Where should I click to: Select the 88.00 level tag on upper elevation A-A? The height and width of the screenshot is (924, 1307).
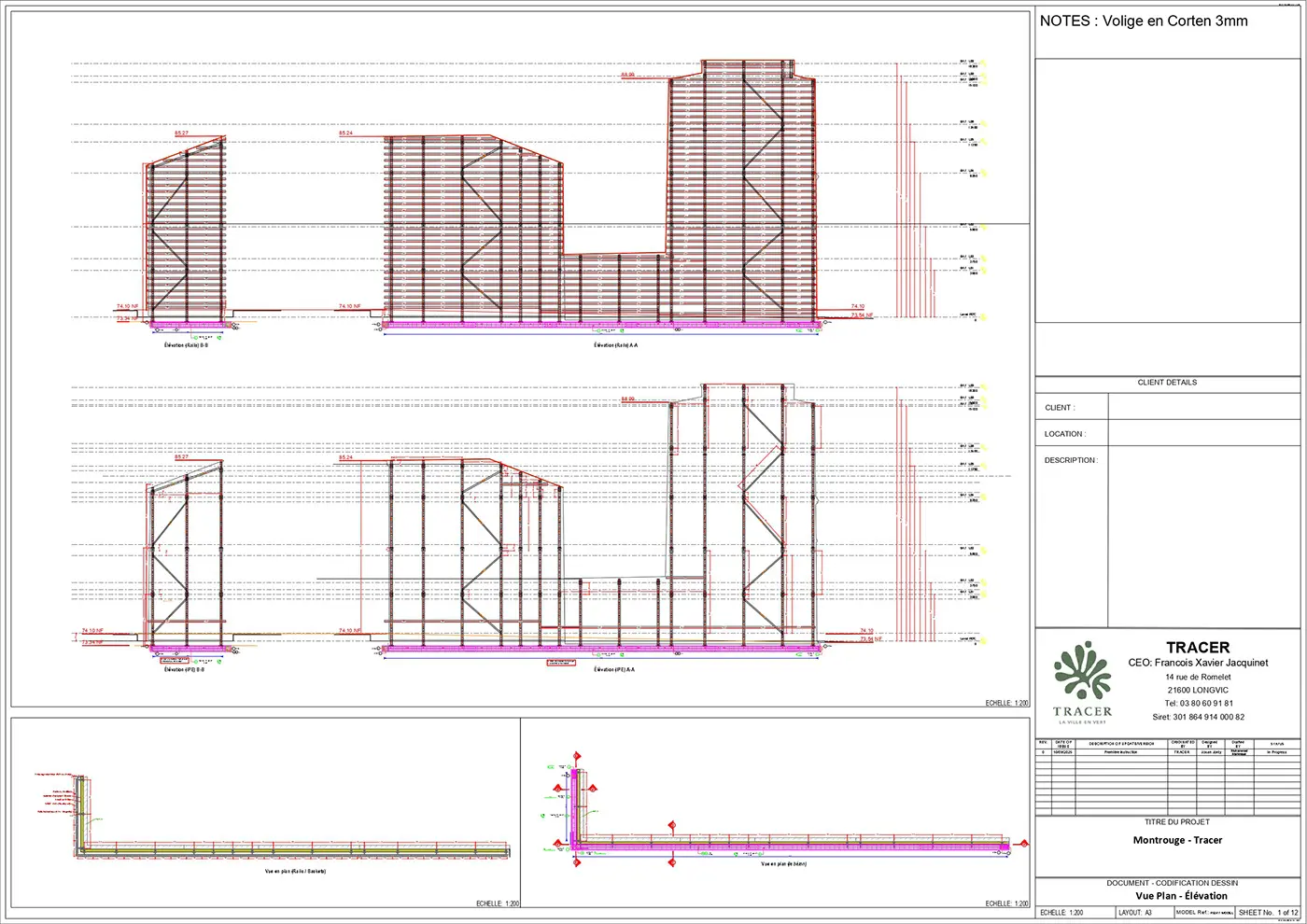click(626, 75)
